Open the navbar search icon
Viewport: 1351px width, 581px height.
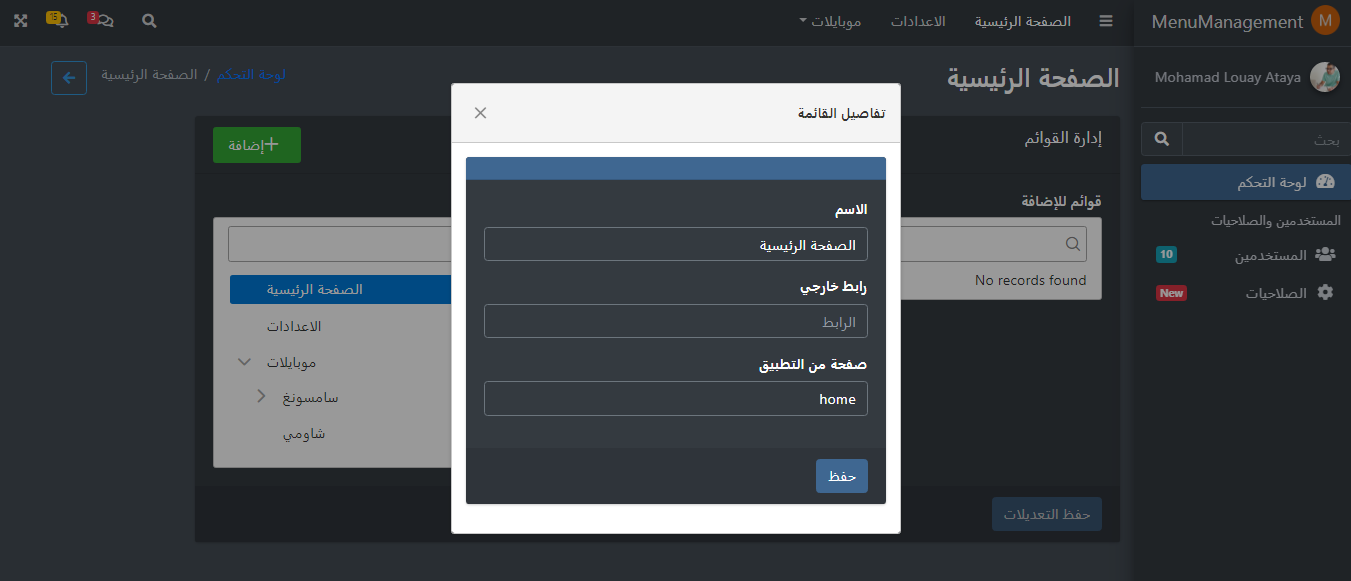(x=149, y=21)
